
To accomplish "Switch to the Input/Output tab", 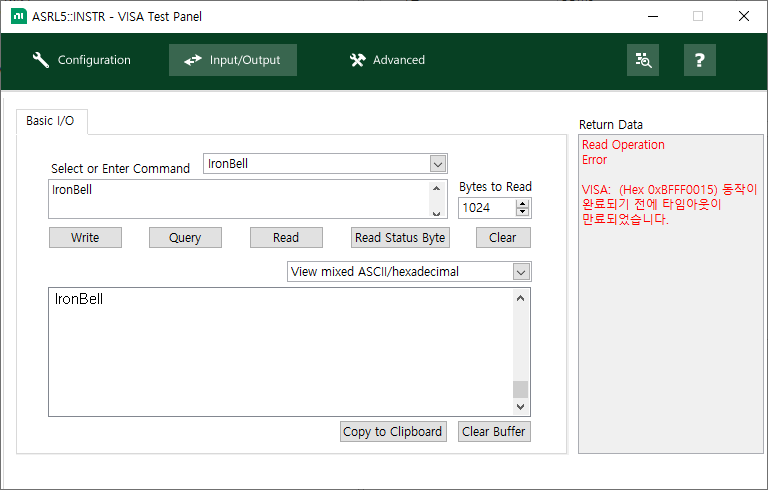I will (x=233, y=60).
